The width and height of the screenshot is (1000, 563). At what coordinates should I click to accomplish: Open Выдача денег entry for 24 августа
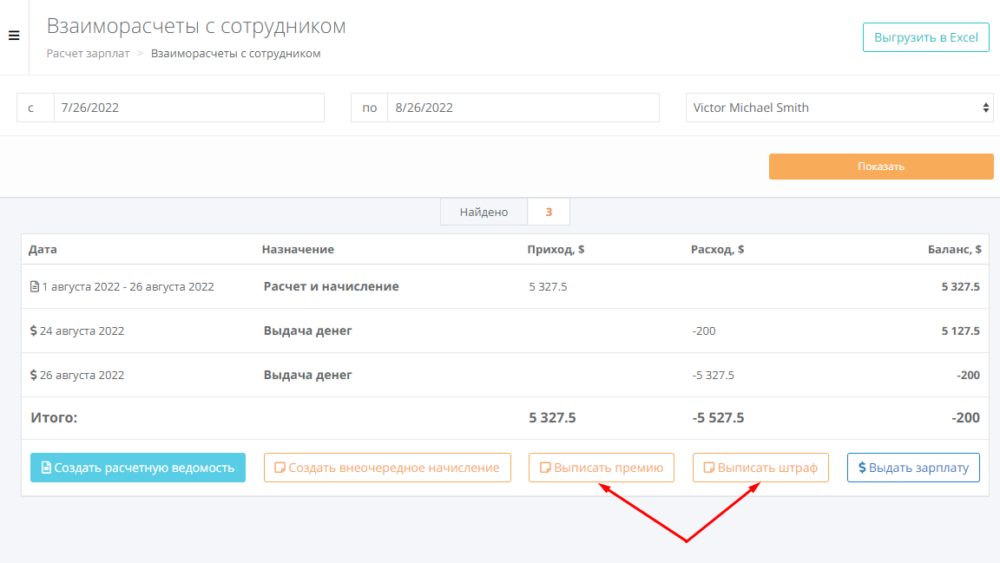point(308,331)
